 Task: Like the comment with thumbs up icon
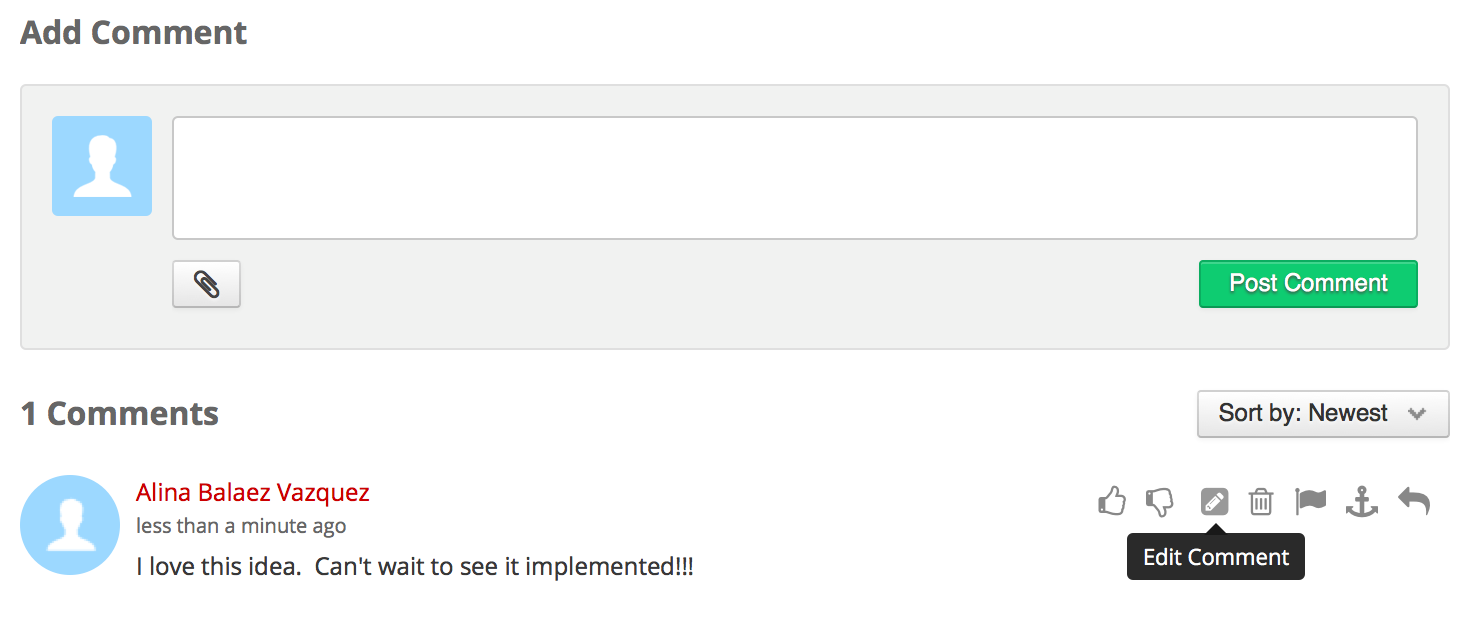tap(1112, 500)
